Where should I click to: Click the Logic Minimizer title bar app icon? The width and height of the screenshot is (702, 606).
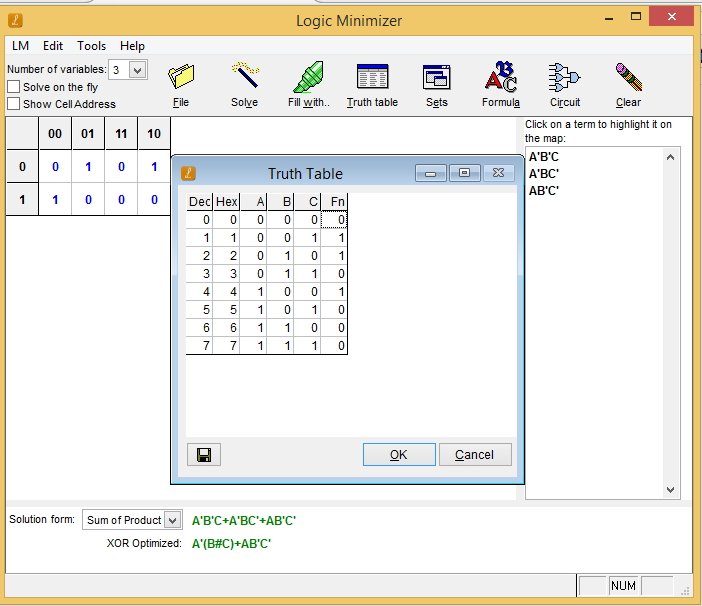pos(15,20)
